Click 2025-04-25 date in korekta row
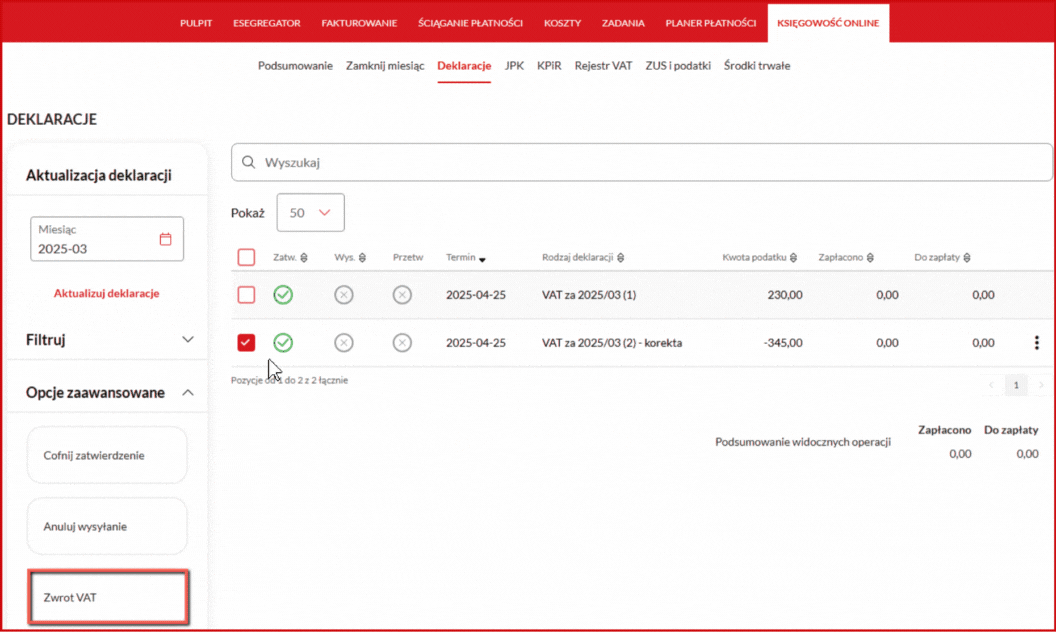The image size is (1056, 632). (475, 343)
